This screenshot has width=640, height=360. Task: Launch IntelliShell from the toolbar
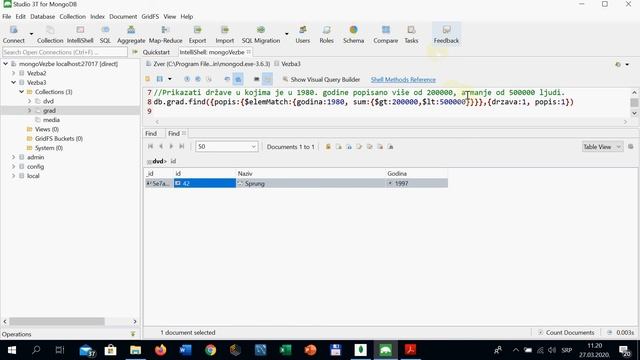coord(80,34)
